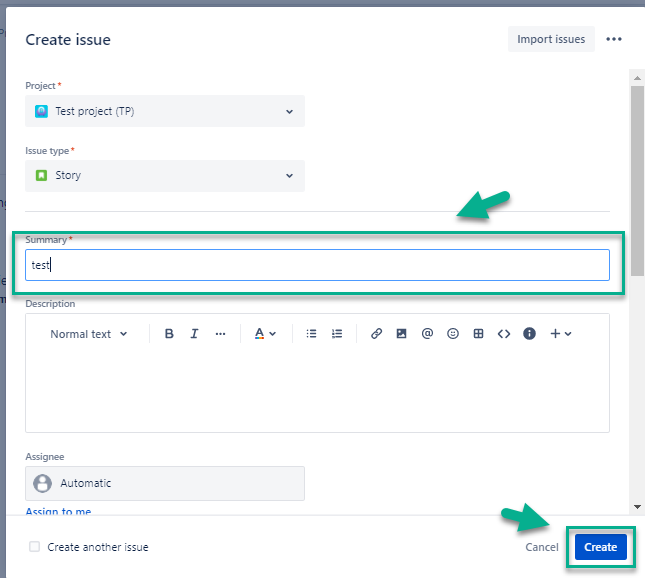Screen dimensions: 645x578
Task: Open the emoji picker
Action: (452, 334)
